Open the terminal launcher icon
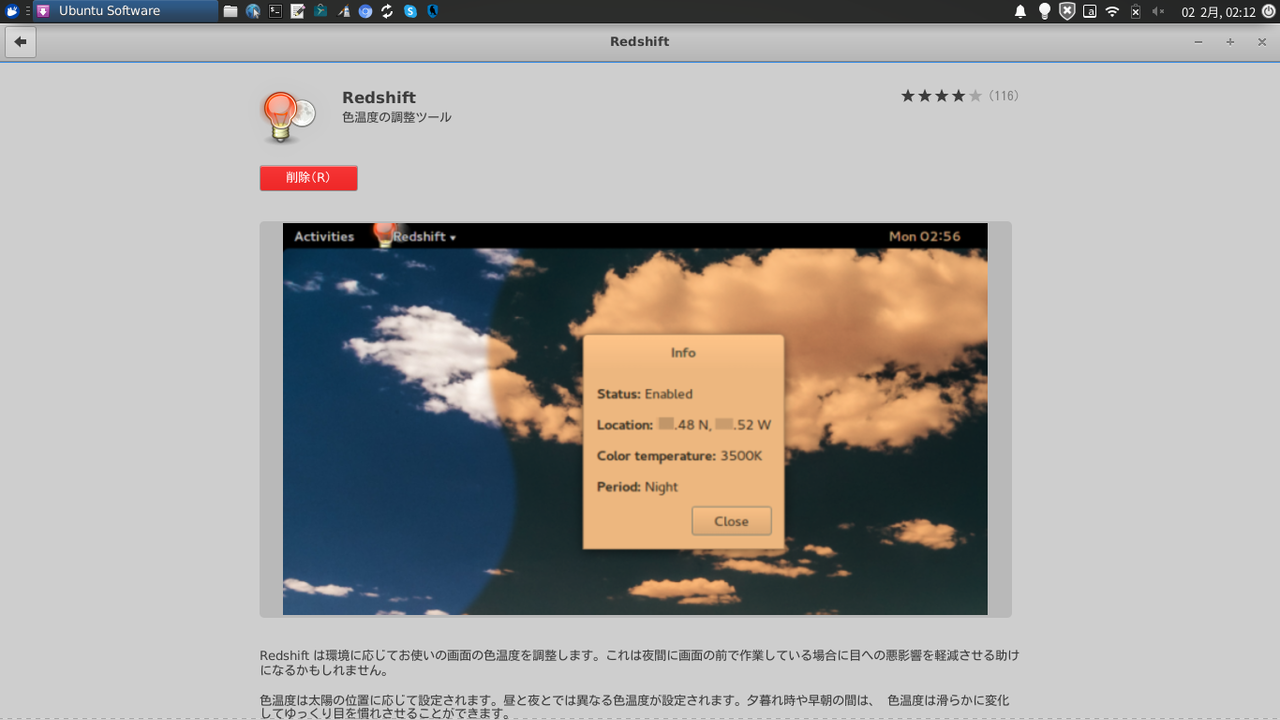This screenshot has height=720, width=1280. click(275, 12)
